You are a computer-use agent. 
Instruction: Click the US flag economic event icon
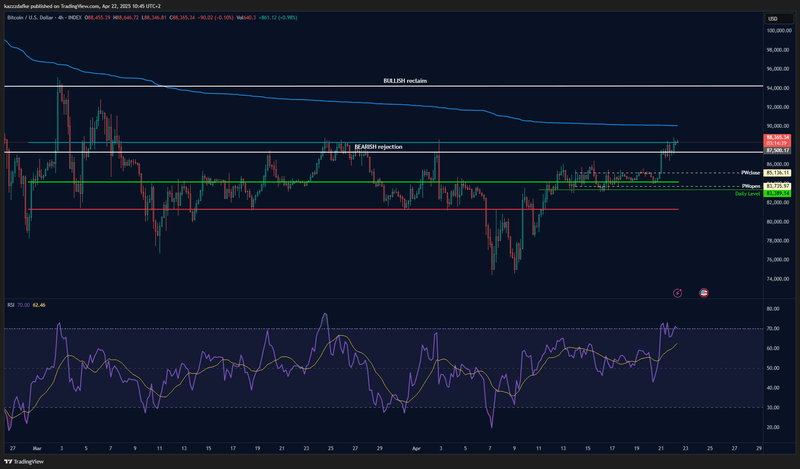pyautogui.click(x=704, y=293)
